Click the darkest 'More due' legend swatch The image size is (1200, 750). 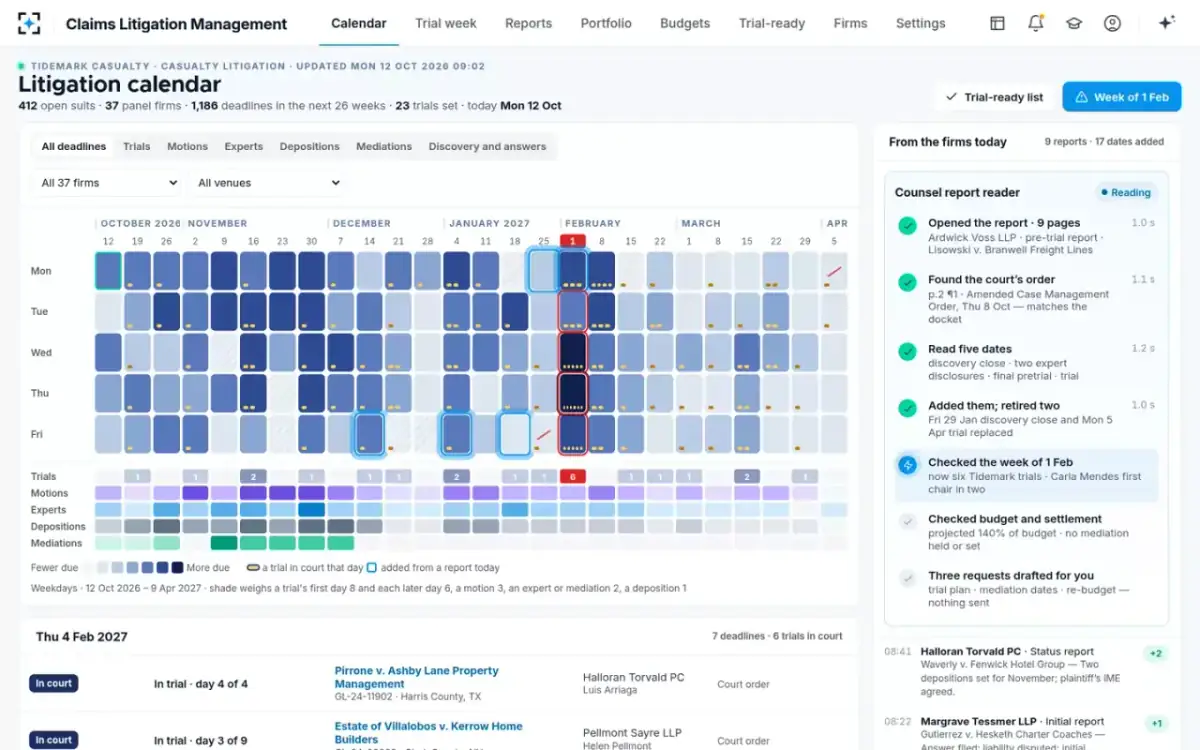tap(177, 568)
